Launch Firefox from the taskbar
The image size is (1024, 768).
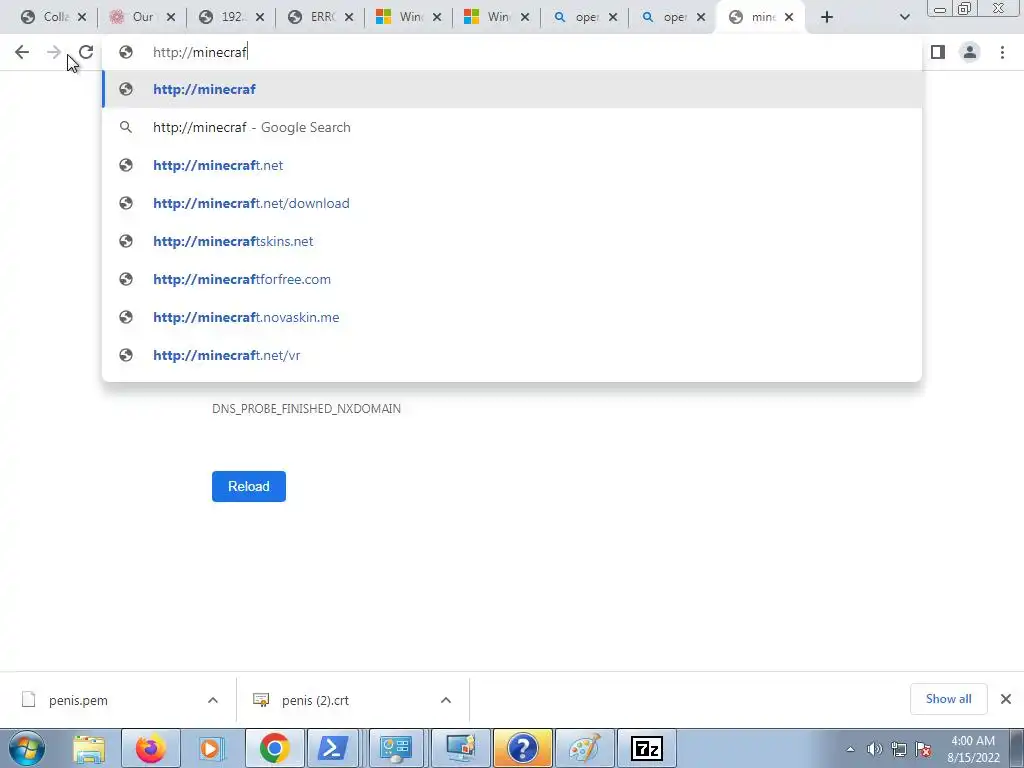click(x=151, y=748)
